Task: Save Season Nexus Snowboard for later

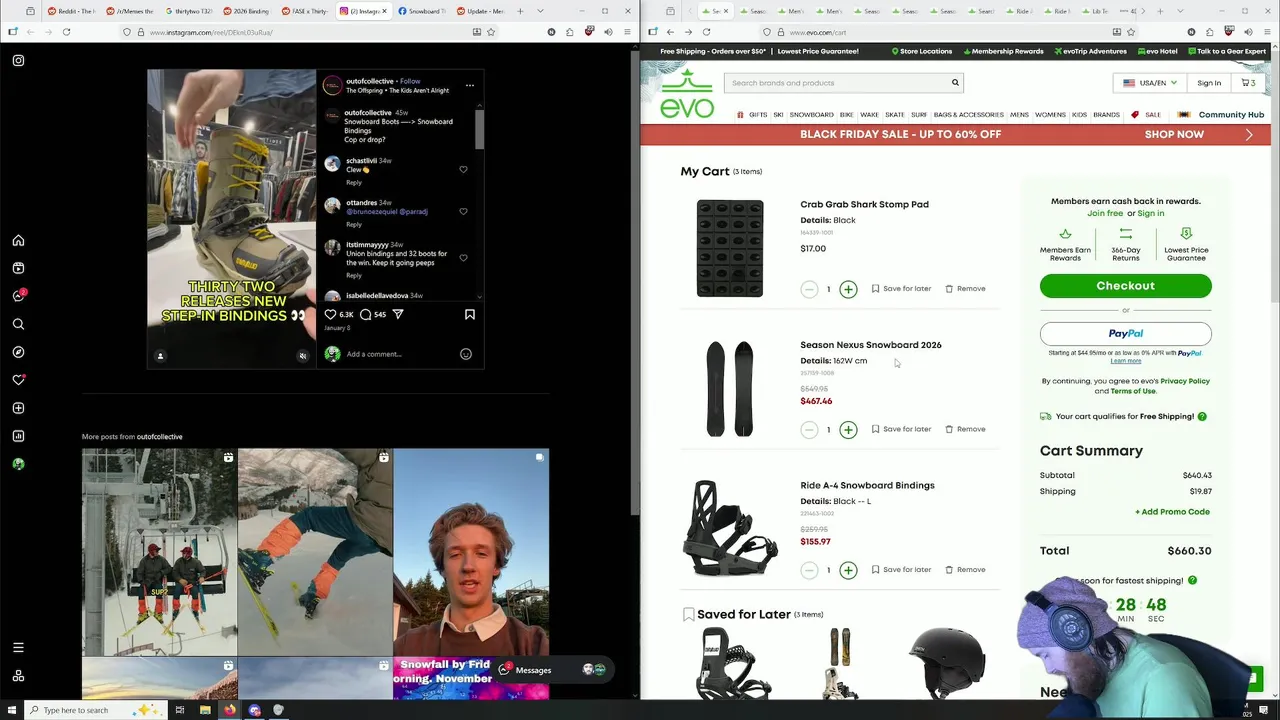Action: pos(901,429)
